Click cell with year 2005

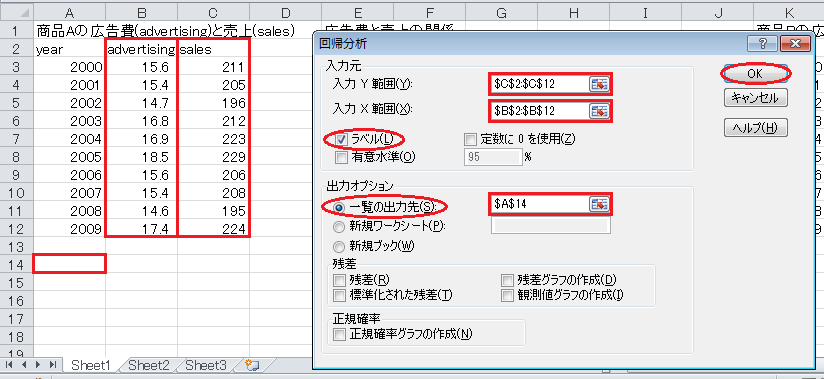tap(69, 157)
